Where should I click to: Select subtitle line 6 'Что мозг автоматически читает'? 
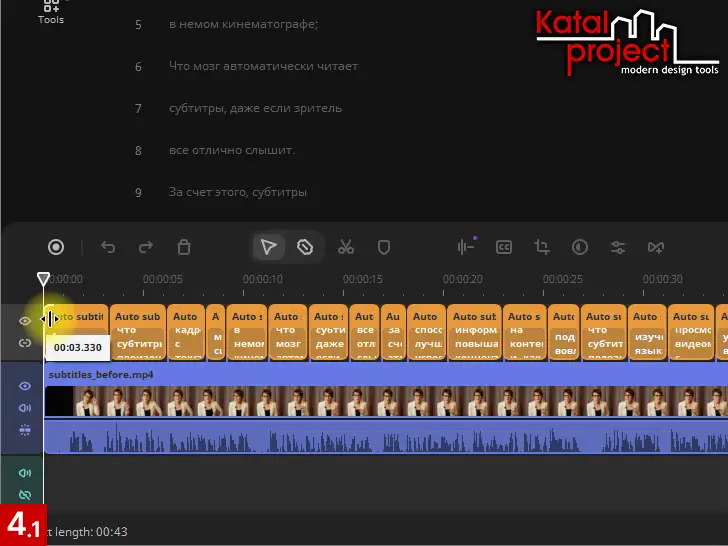tap(263, 66)
